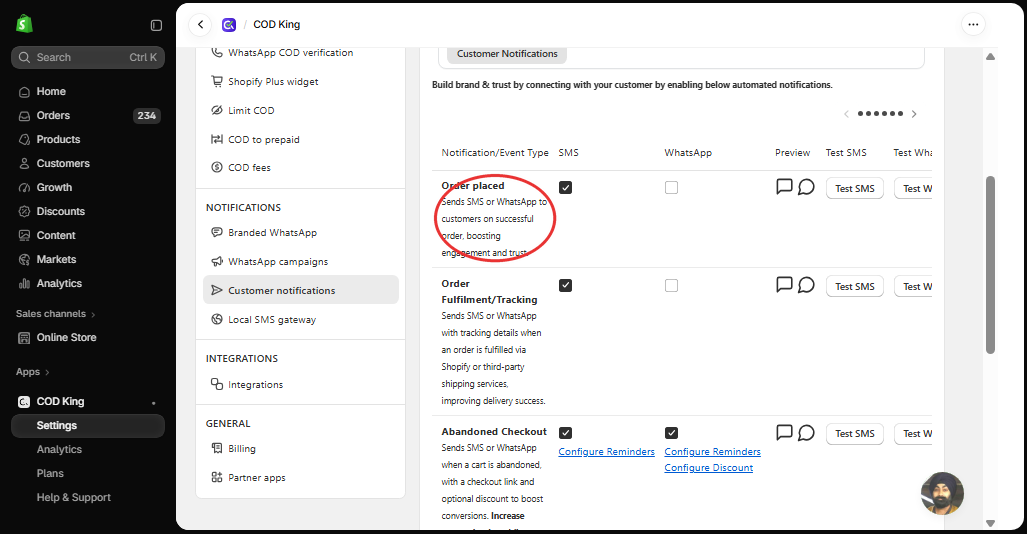Click Test SMS for Order placed
1027x534 pixels.
pyautogui.click(x=855, y=188)
